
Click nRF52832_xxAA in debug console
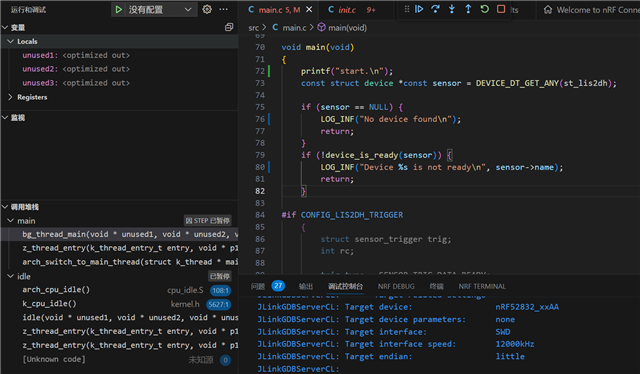tap(527, 307)
